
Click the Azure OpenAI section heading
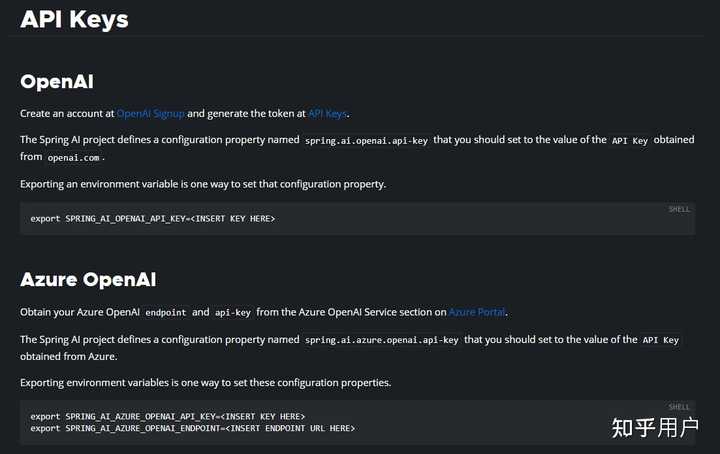[x=88, y=280]
